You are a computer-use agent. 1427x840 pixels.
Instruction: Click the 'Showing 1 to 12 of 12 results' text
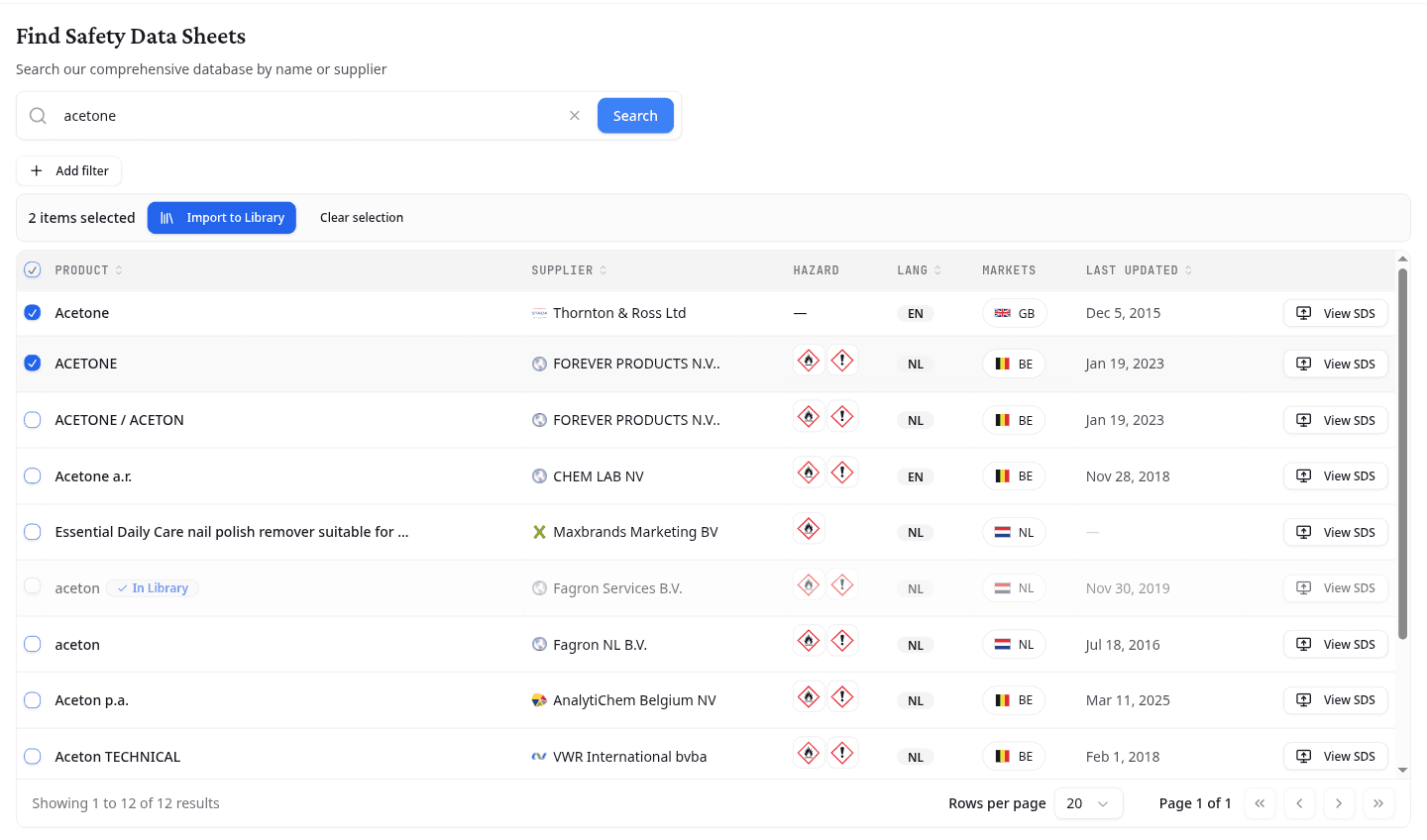click(126, 803)
